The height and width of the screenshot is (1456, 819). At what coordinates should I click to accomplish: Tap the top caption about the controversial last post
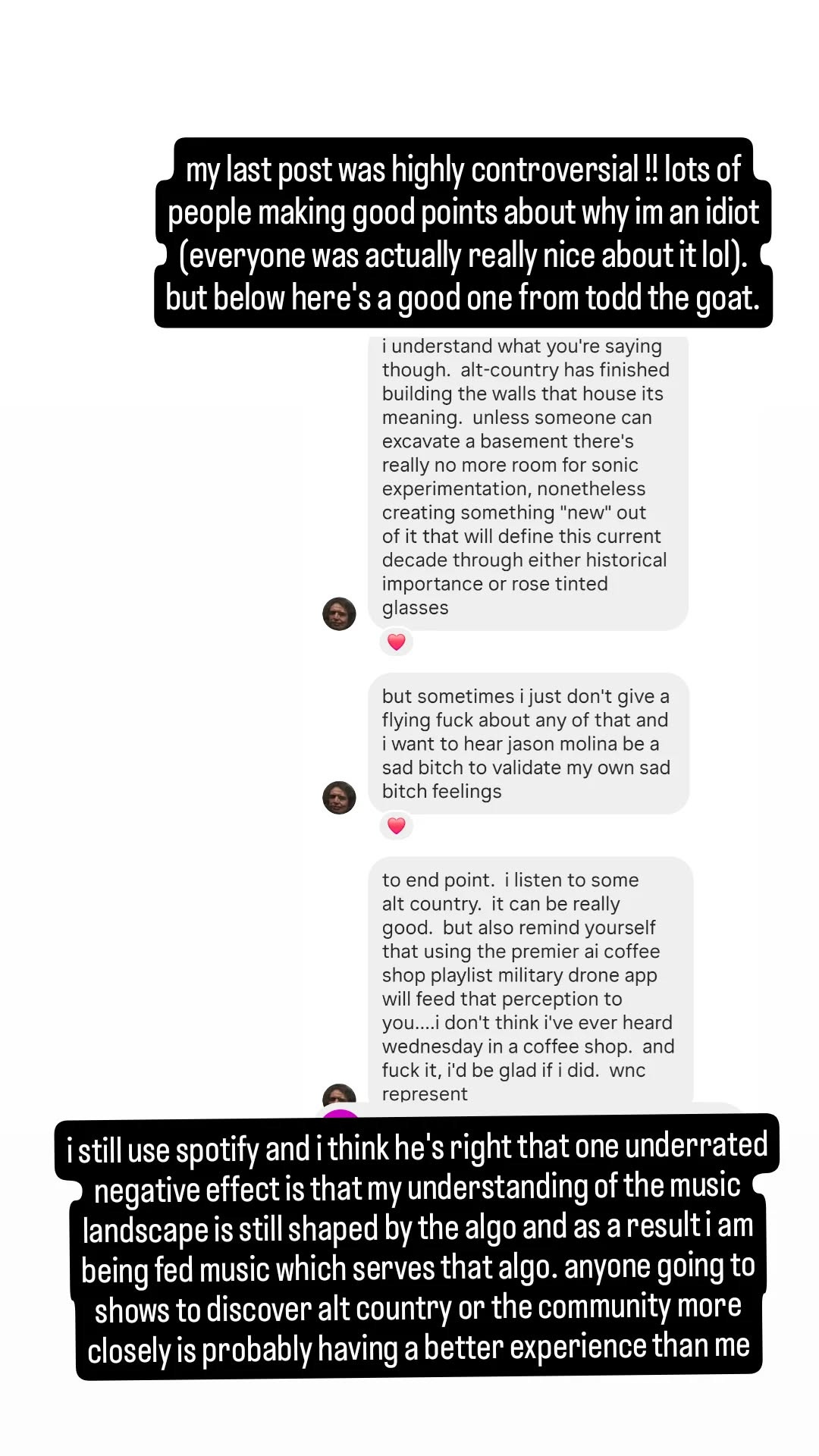pos(463,233)
